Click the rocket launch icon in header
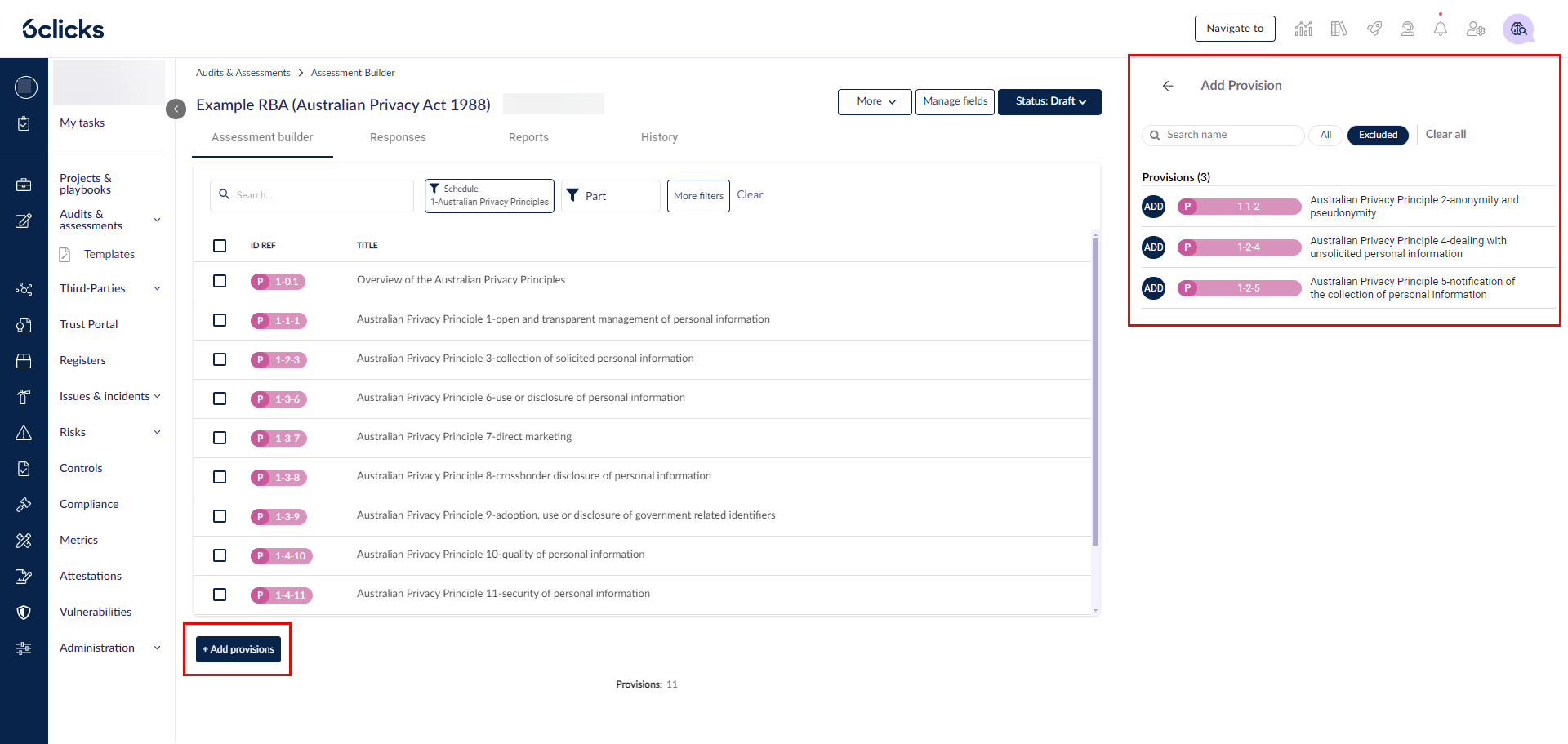Image resolution: width=1568 pixels, height=744 pixels. 1374,29
